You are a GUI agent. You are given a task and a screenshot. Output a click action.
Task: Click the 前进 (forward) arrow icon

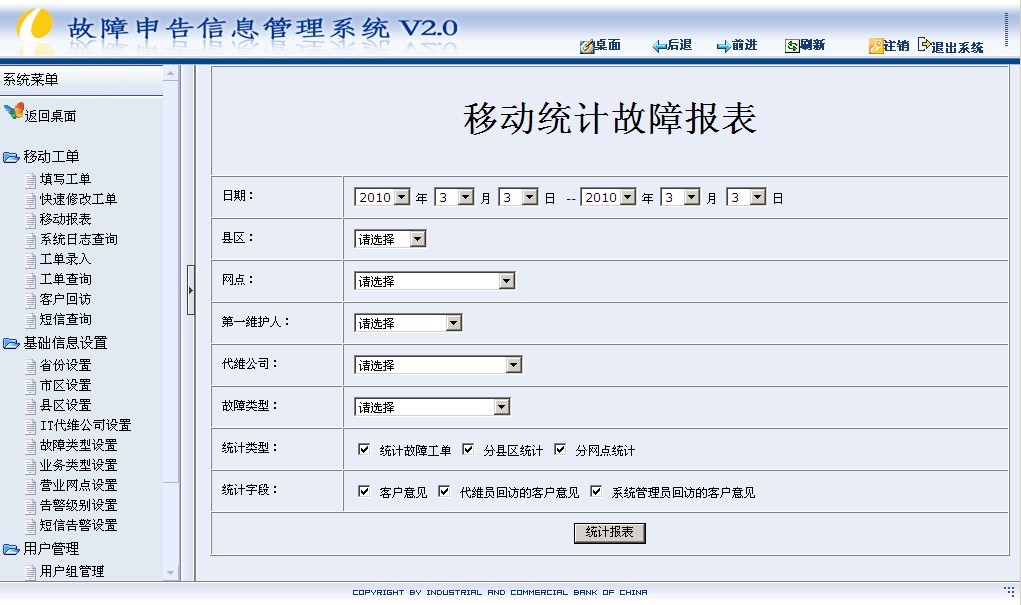723,46
